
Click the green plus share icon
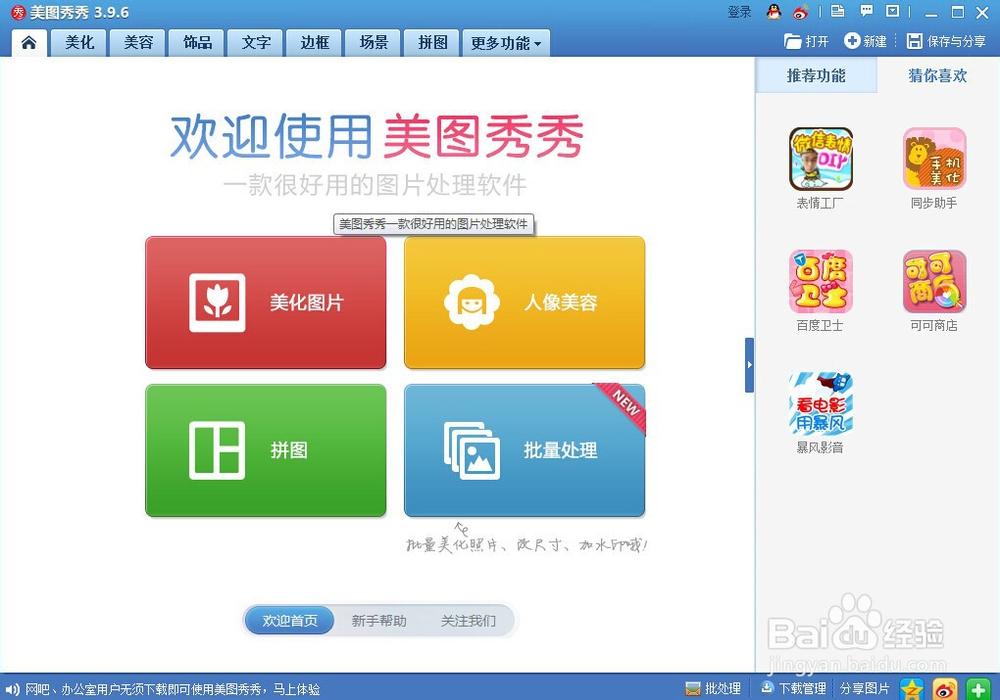[978, 689]
